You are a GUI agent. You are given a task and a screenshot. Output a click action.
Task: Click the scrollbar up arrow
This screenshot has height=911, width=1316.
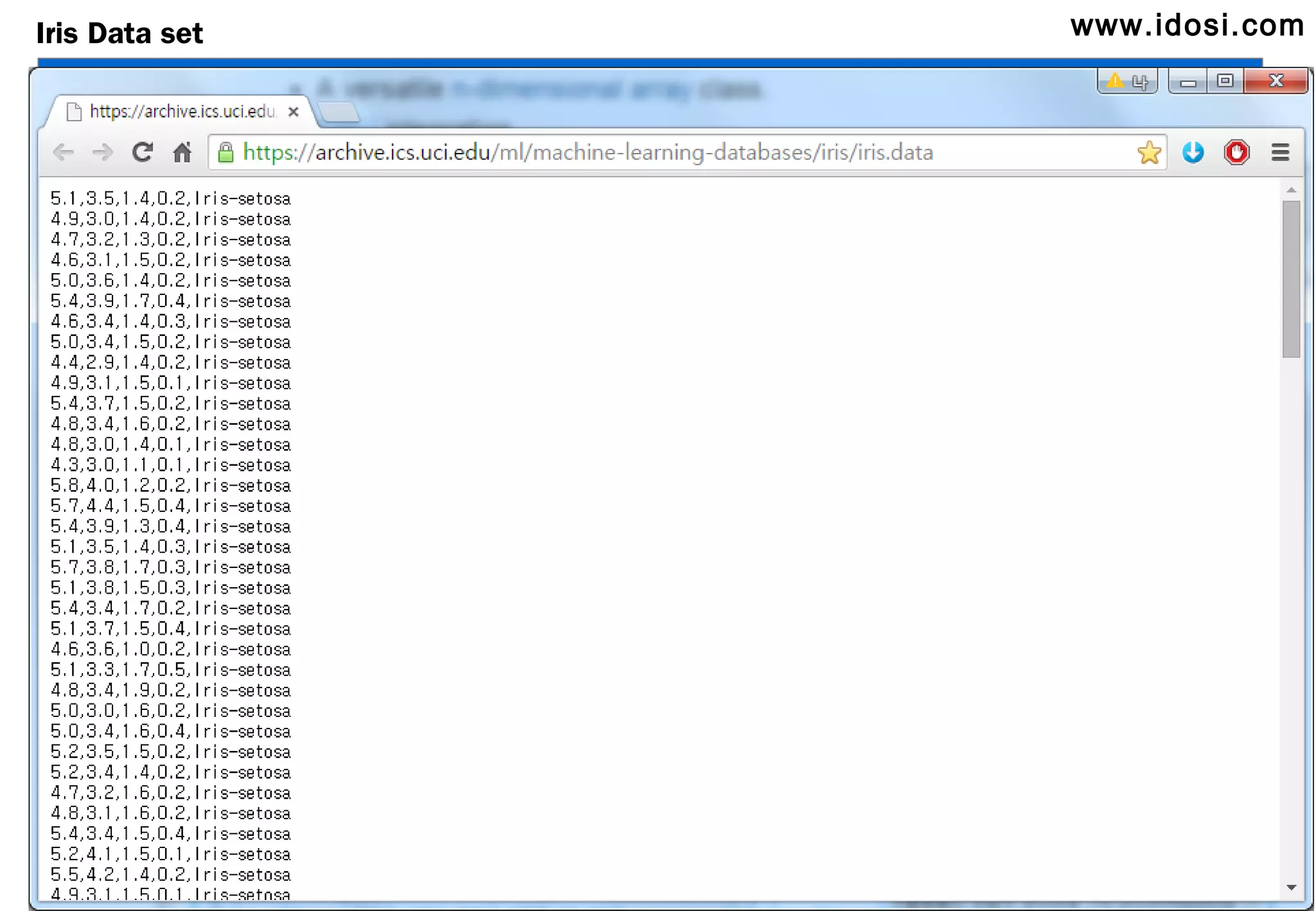tap(1291, 190)
